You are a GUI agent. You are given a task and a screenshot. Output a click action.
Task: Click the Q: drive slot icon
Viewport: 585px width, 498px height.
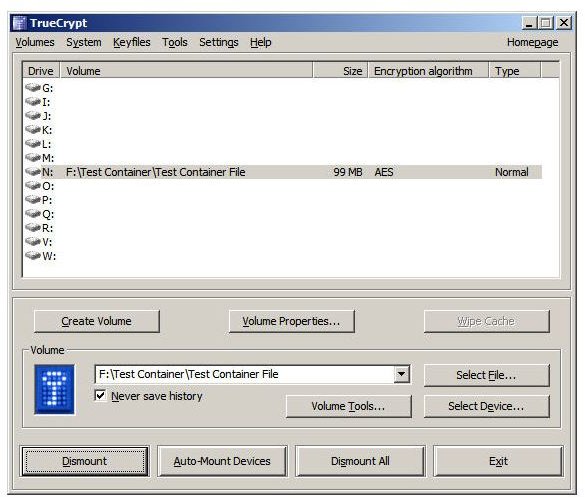pyautogui.click(x=33, y=214)
